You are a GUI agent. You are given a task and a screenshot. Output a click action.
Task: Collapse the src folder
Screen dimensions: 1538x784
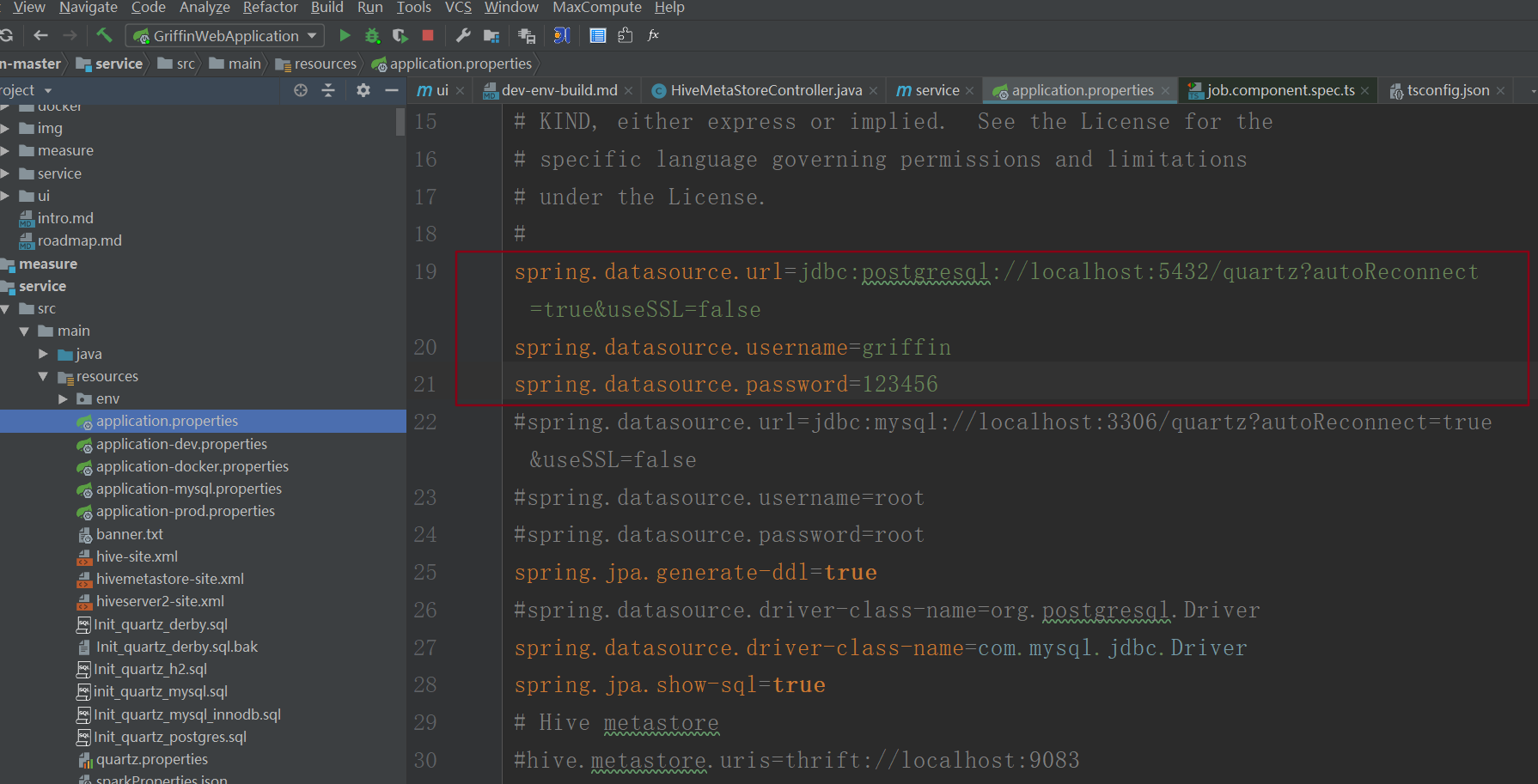tap(5, 308)
